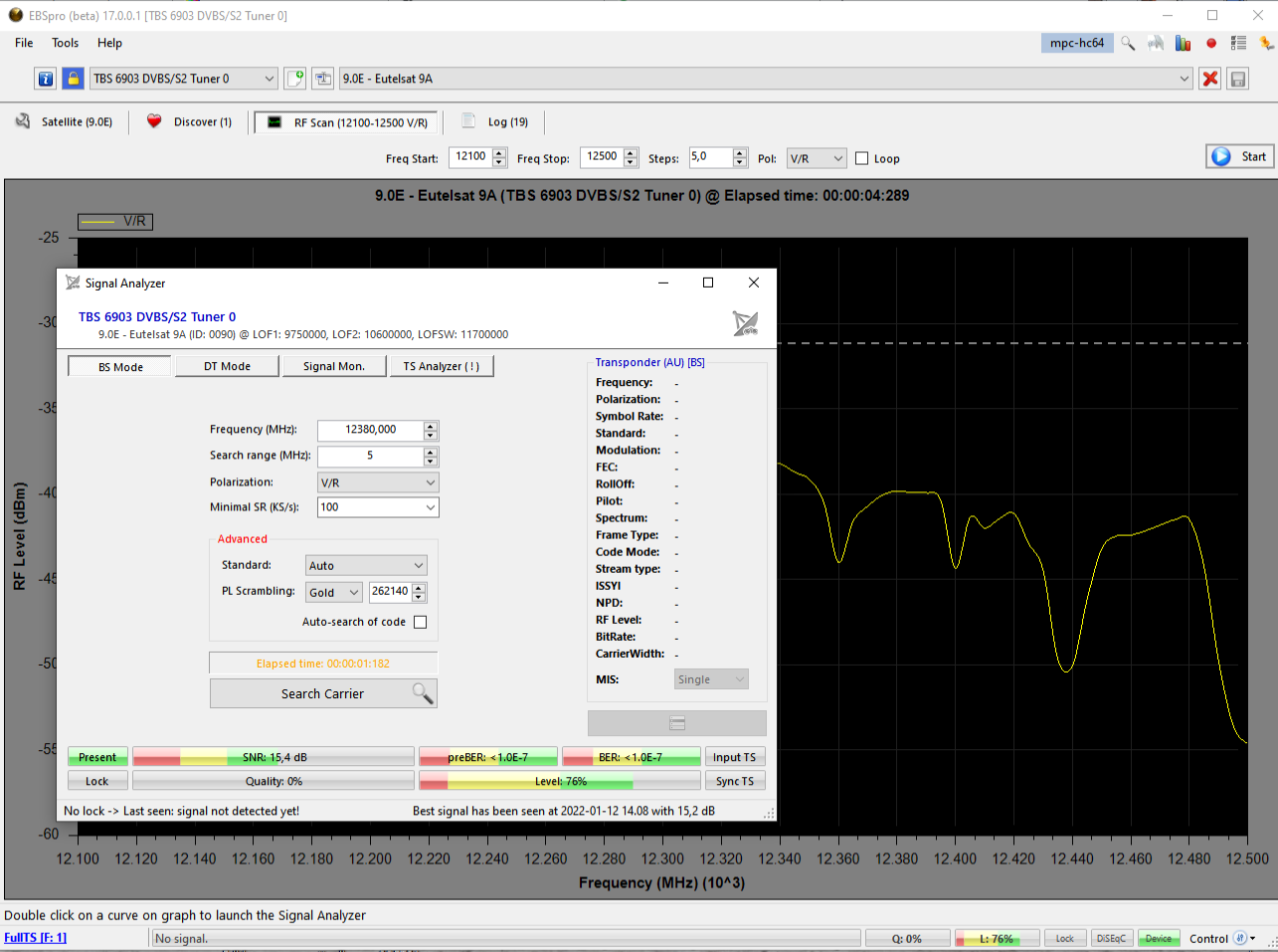The image size is (1278, 952).
Task: Click the SNR: 15,4 dB signal bar
Action: click(x=274, y=757)
